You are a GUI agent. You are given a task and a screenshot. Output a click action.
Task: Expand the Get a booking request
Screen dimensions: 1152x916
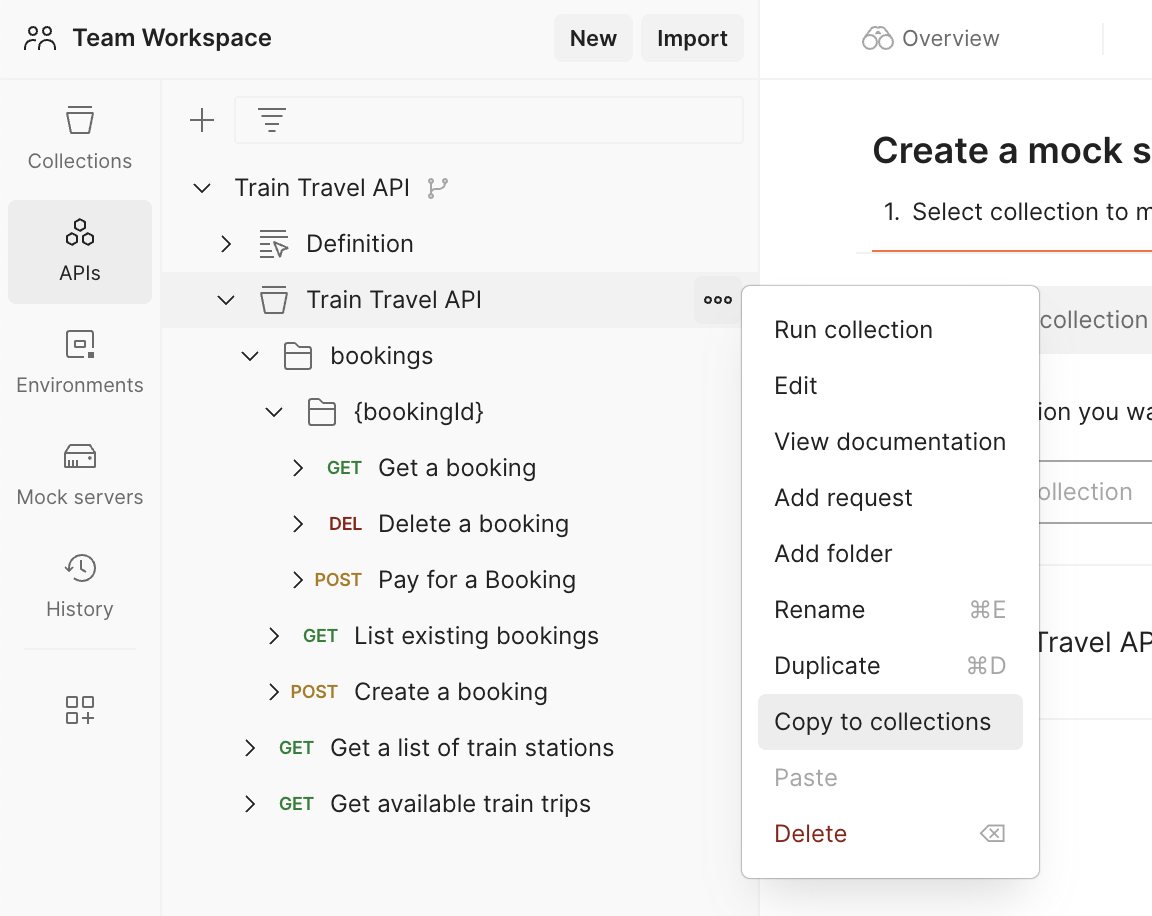[x=297, y=467]
